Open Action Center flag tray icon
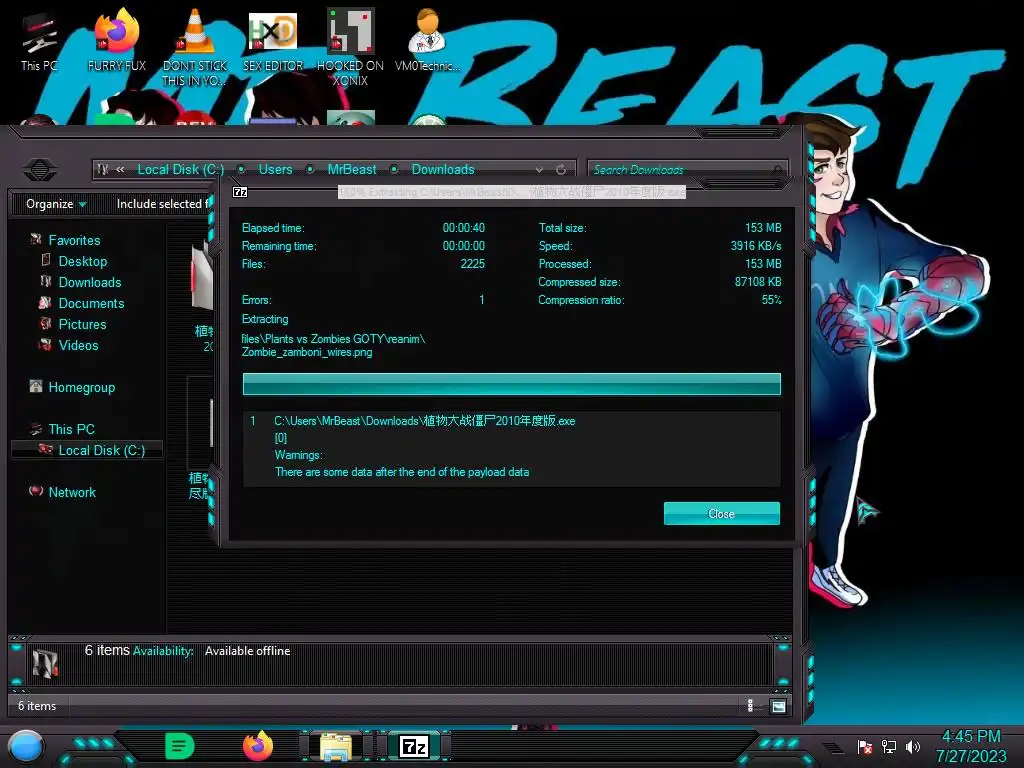Viewport: 1024px width, 768px height. [865, 746]
